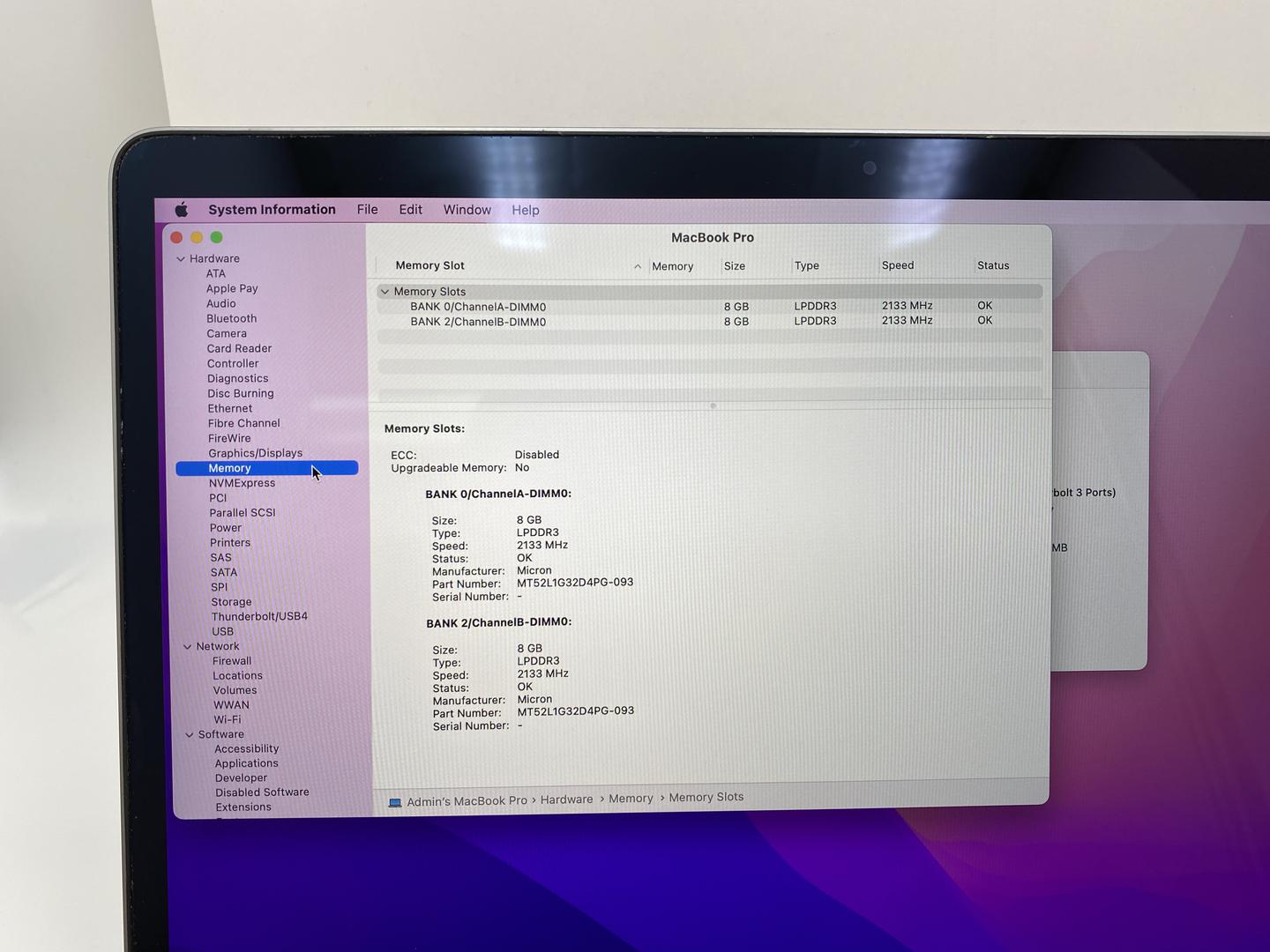
Task: Click Hardware in the path bar
Action: pyautogui.click(x=567, y=800)
